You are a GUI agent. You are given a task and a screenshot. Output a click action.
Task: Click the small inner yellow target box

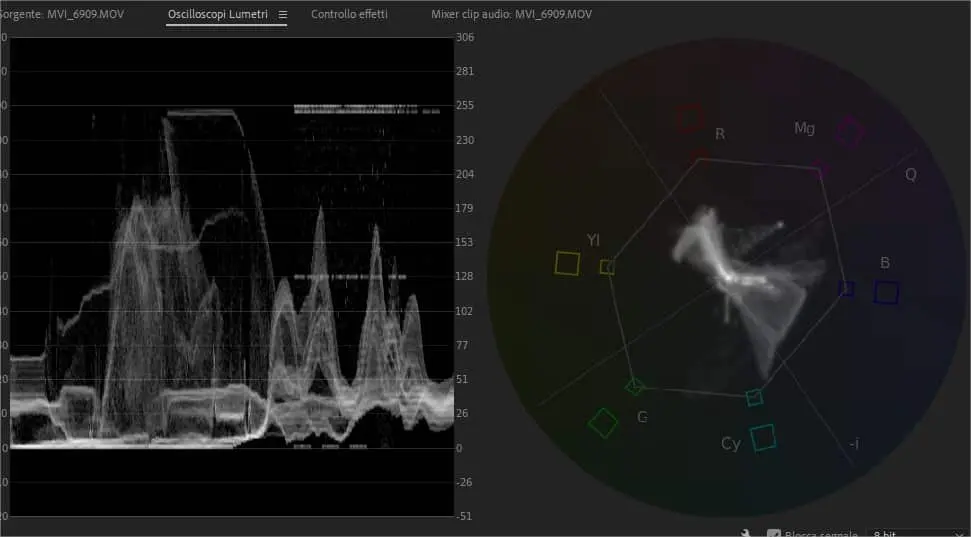click(x=607, y=267)
